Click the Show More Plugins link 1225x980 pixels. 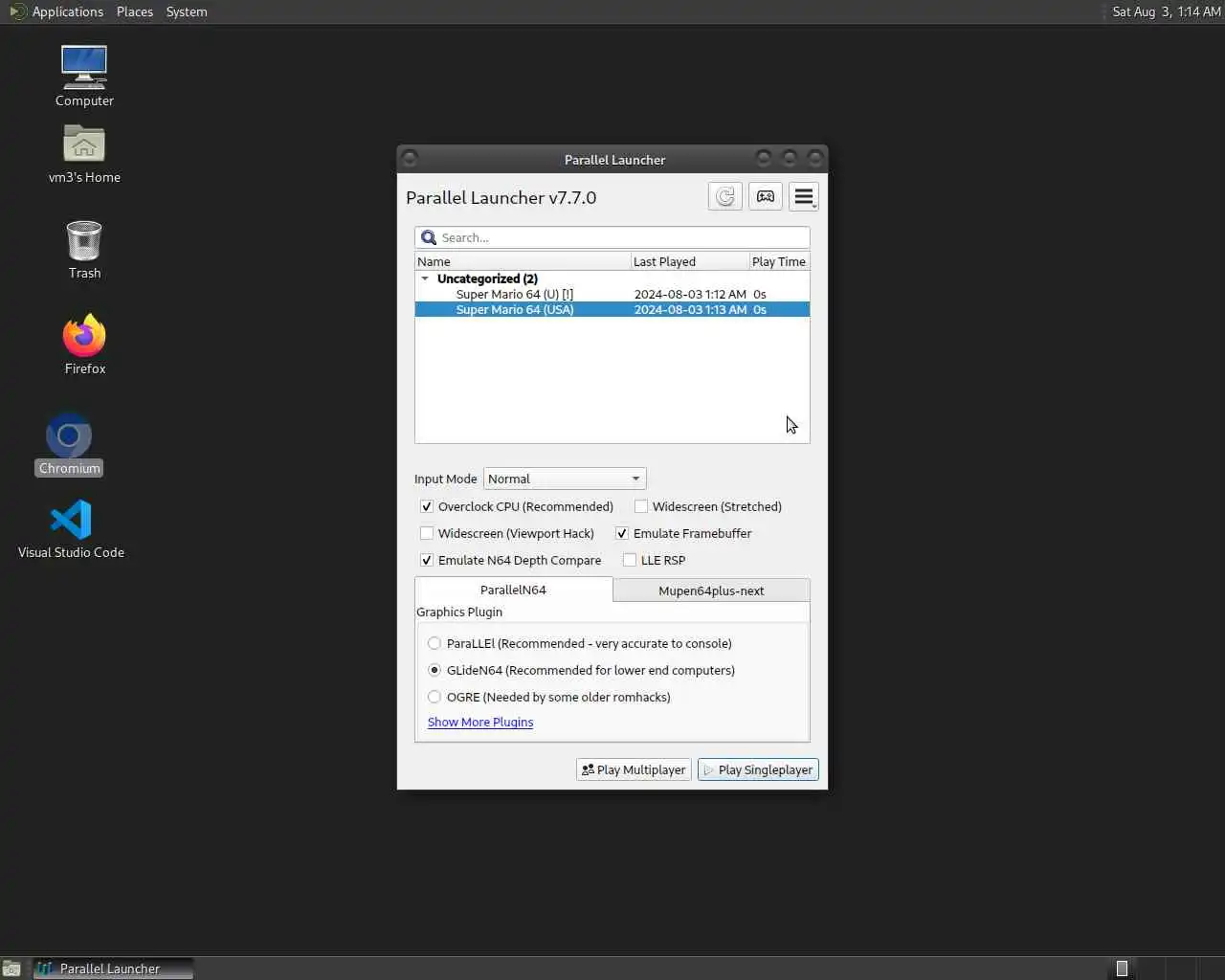coord(480,722)
